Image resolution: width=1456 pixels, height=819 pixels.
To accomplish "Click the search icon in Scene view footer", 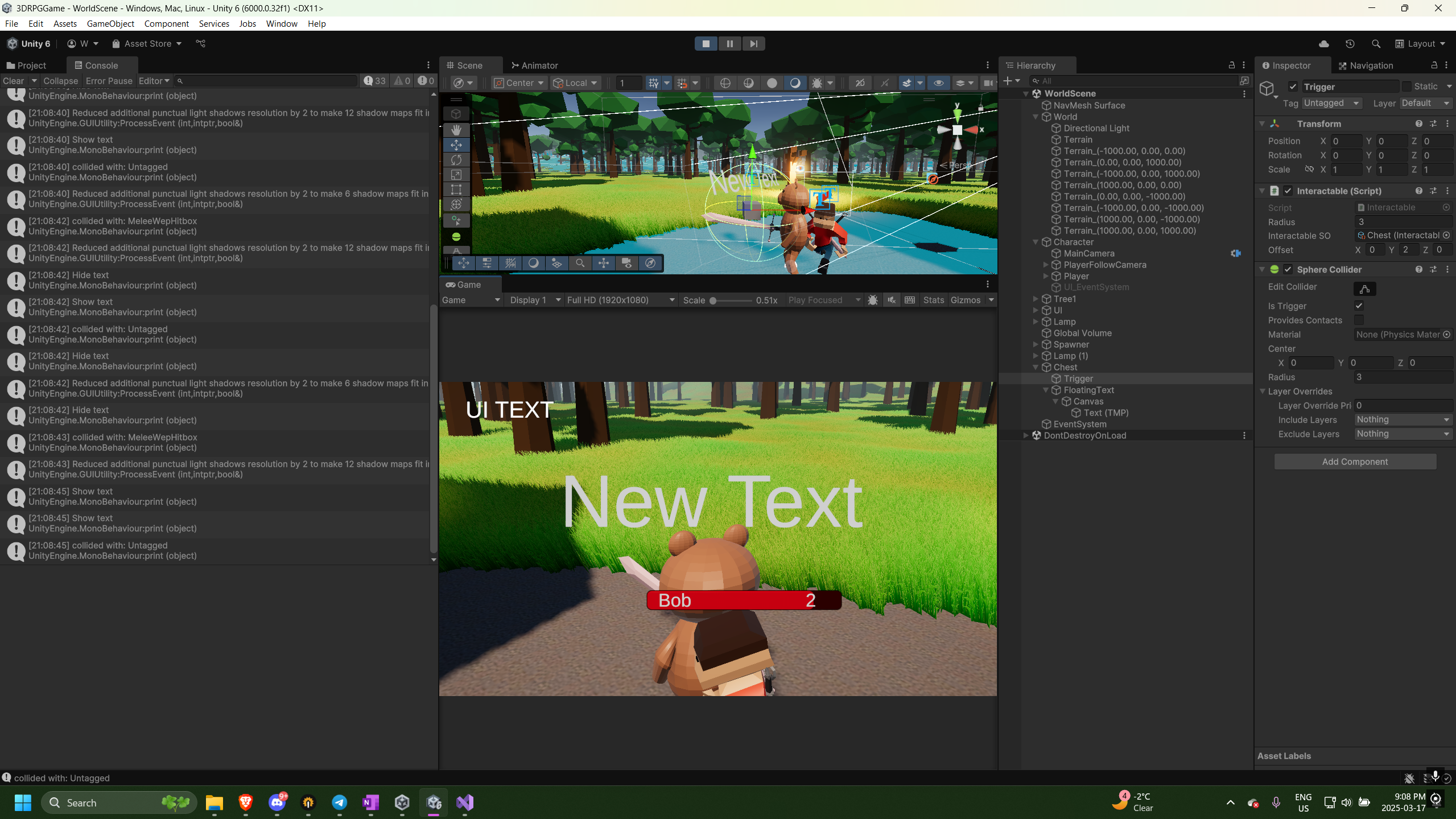I will [x=579, y=262].
